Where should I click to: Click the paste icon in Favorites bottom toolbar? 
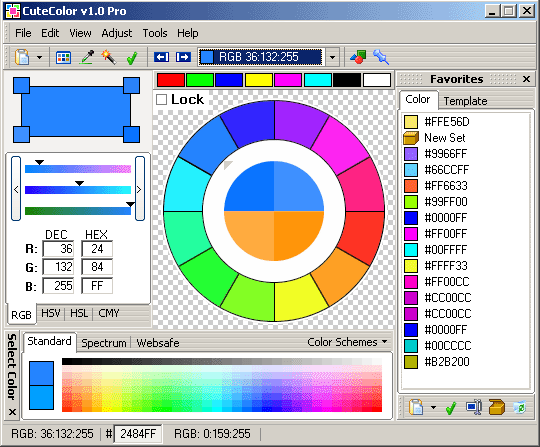tap(416, 407)
